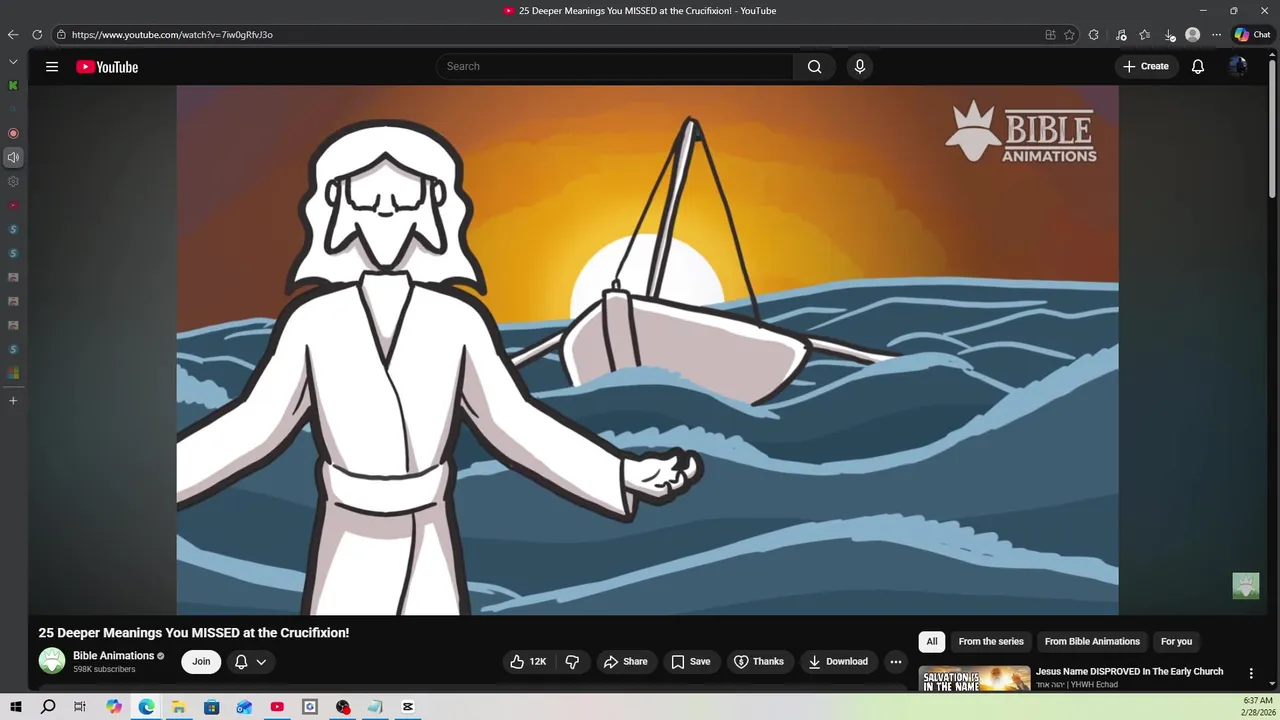Open YouTube account avatar menu
Viewport: 1280px width, 720px height.
[x=1238, y=67]
